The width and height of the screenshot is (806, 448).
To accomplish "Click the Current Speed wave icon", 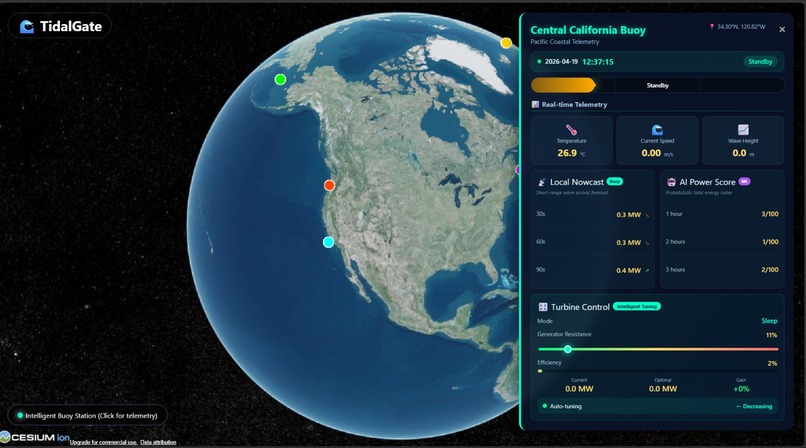I will 657,129.
